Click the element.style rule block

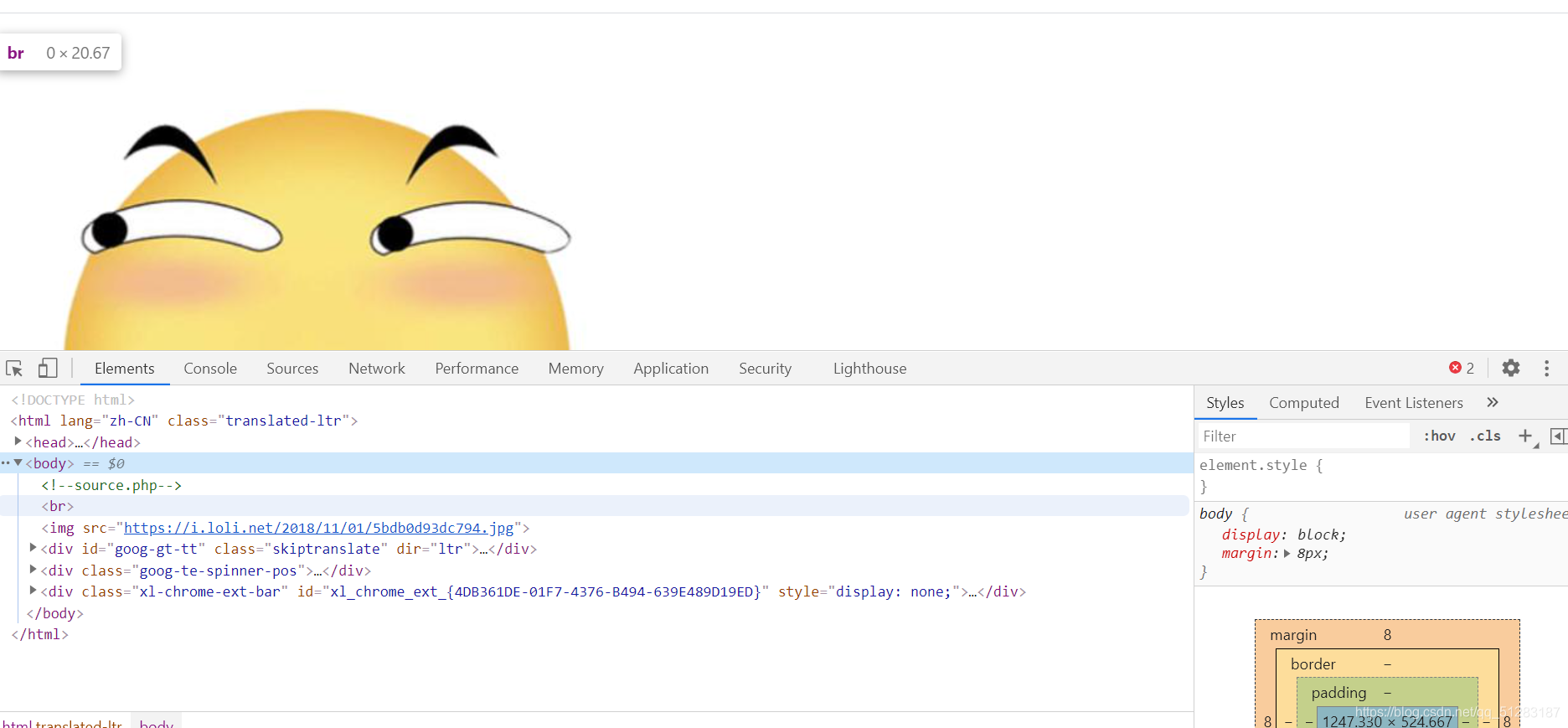tap(1381, 475)
